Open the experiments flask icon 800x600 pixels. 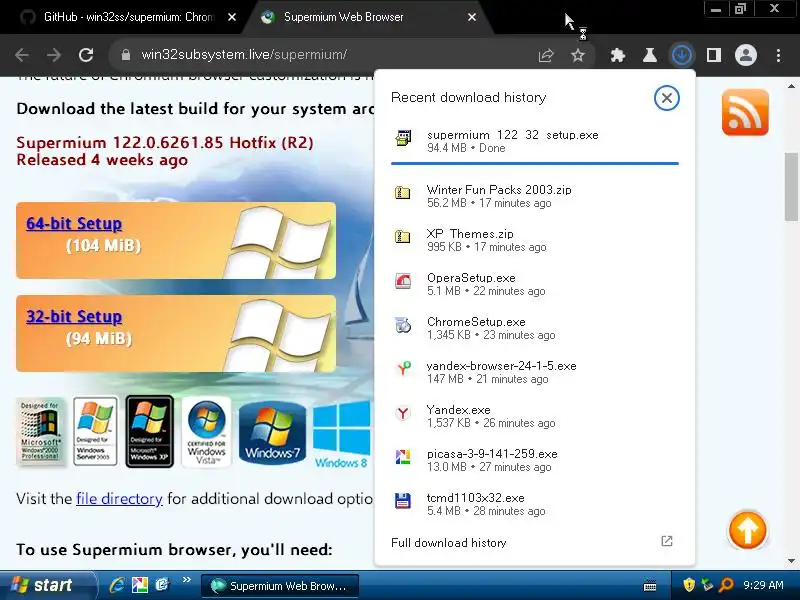(x=649, y=55)
